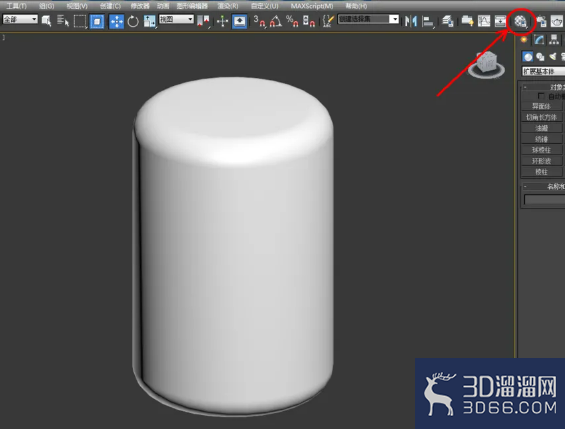Activate the Select and Scale tool
The image size is (565, 429).
pyautogui.click(x=149, y=21)
